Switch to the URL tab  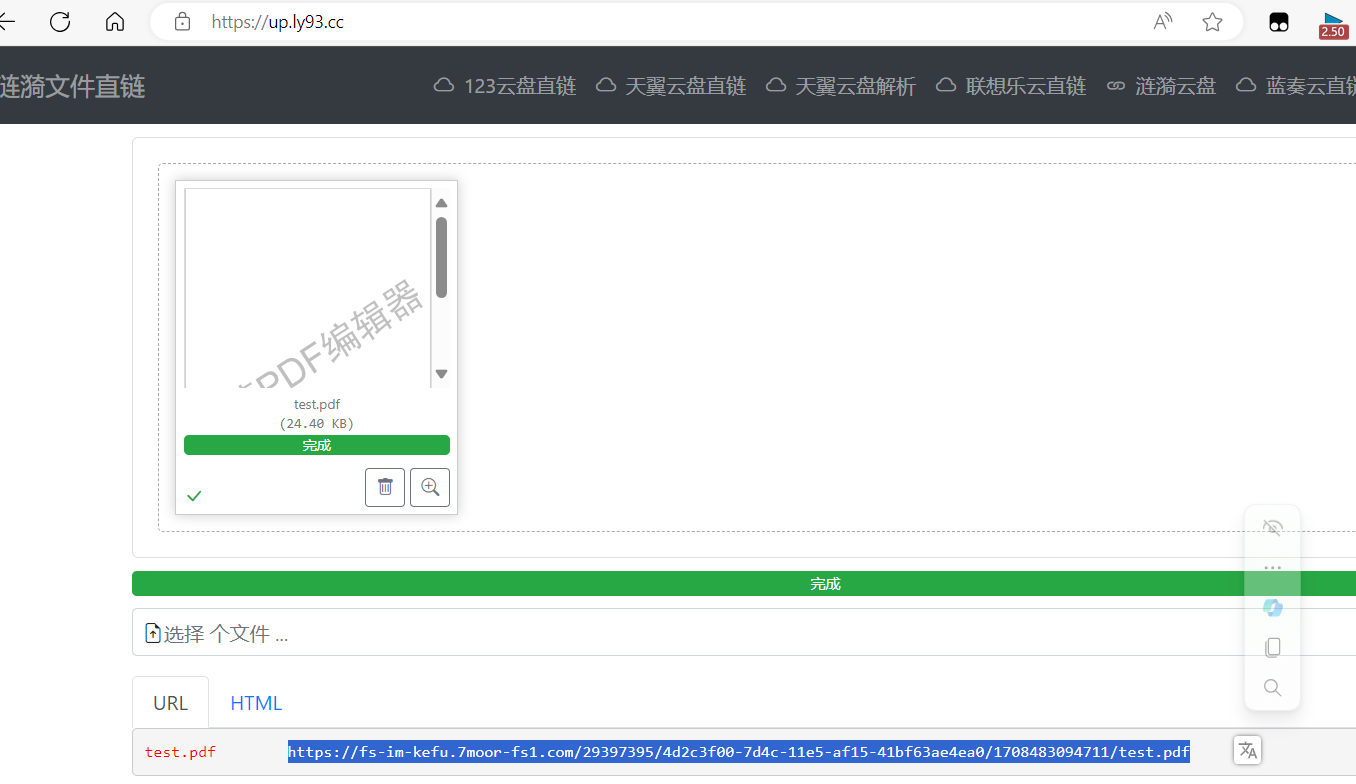coord(170,703)
